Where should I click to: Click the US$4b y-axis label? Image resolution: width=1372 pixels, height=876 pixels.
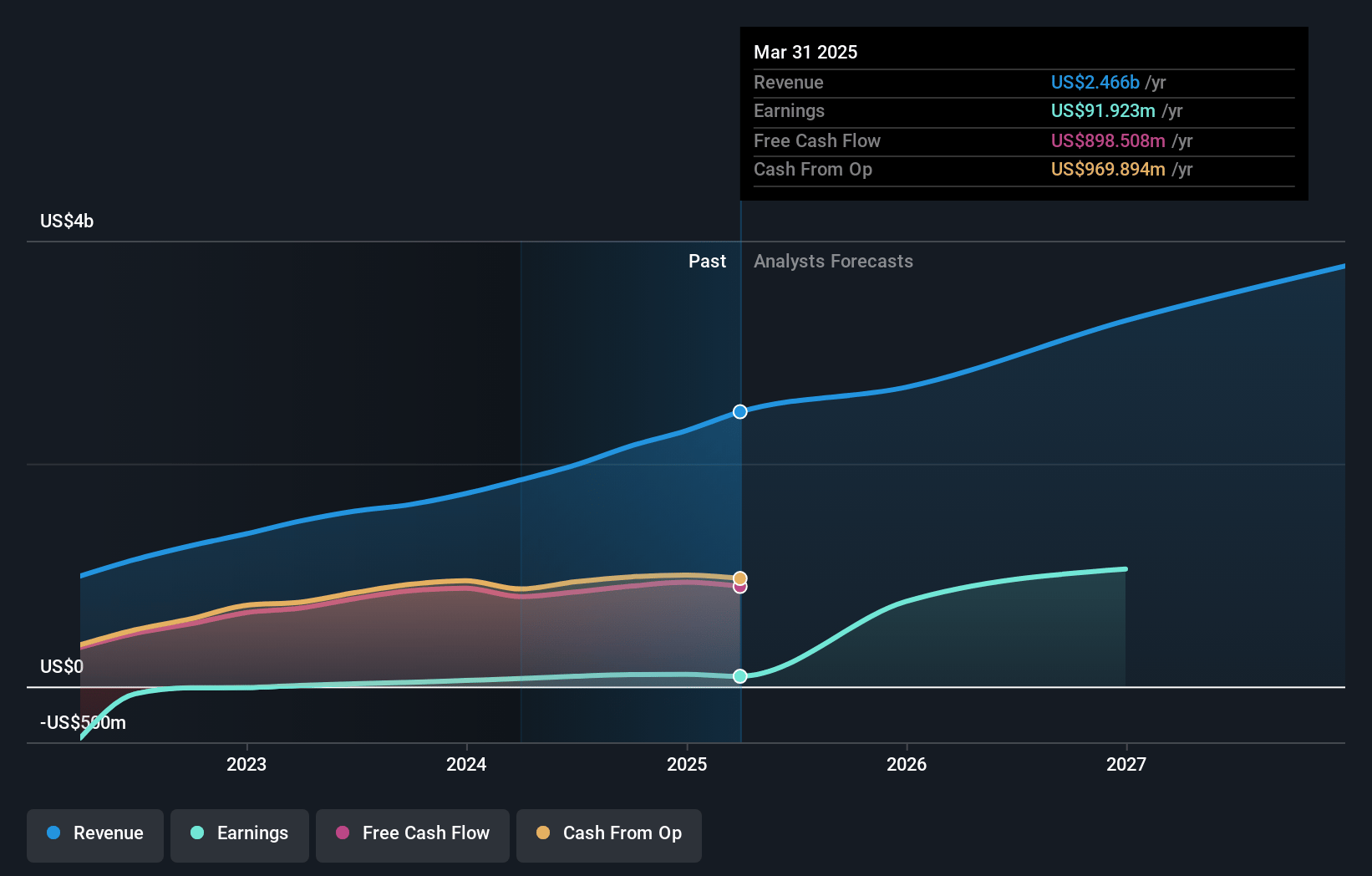tap(67, 222)
